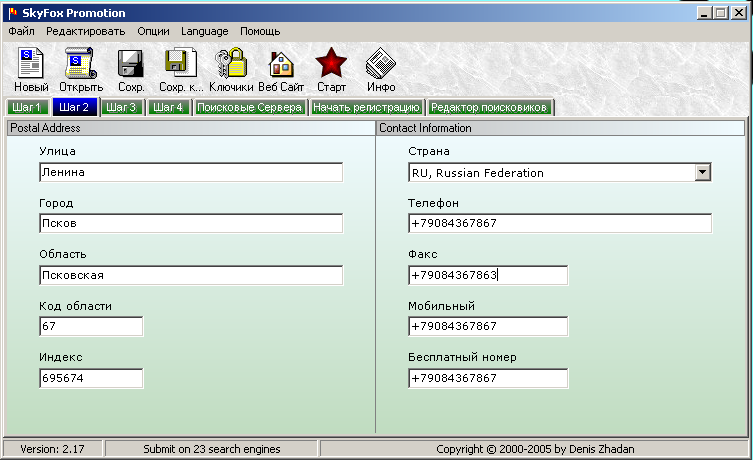Click the Version: 2.17 status text
Screen dimensions: 753x460
(x=52, y=449)
